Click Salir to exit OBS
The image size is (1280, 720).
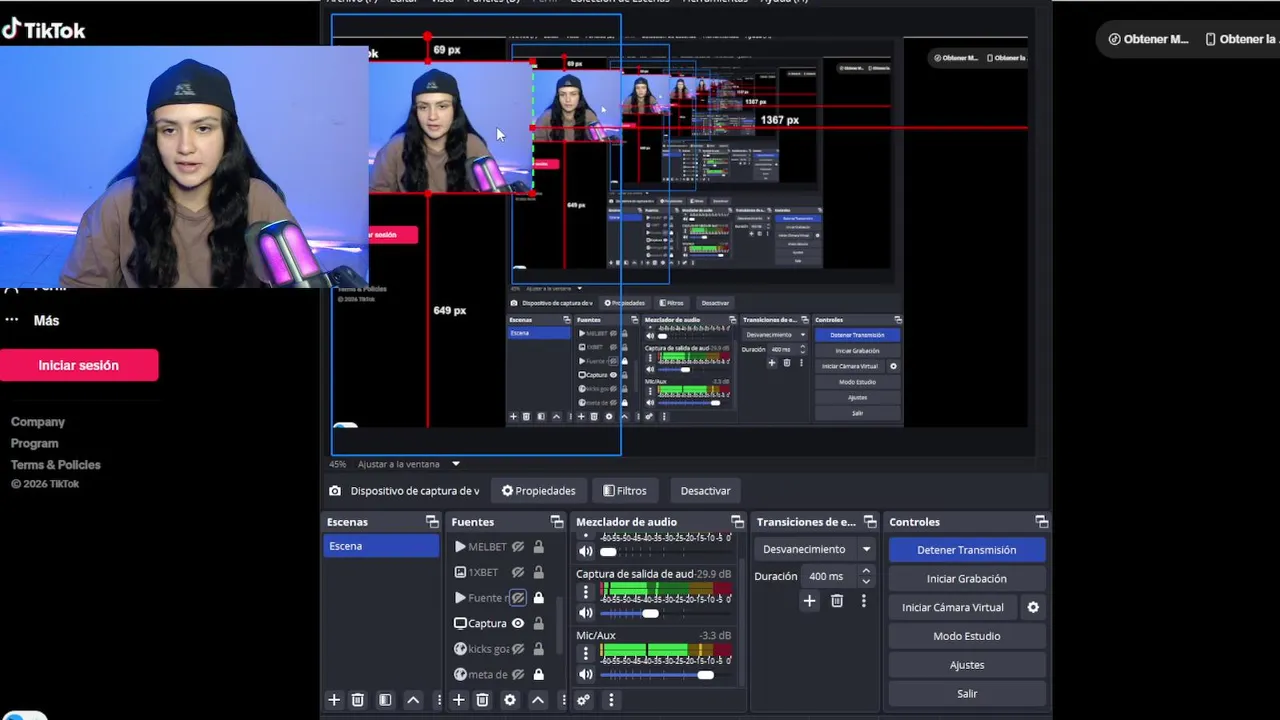(967, 694)
